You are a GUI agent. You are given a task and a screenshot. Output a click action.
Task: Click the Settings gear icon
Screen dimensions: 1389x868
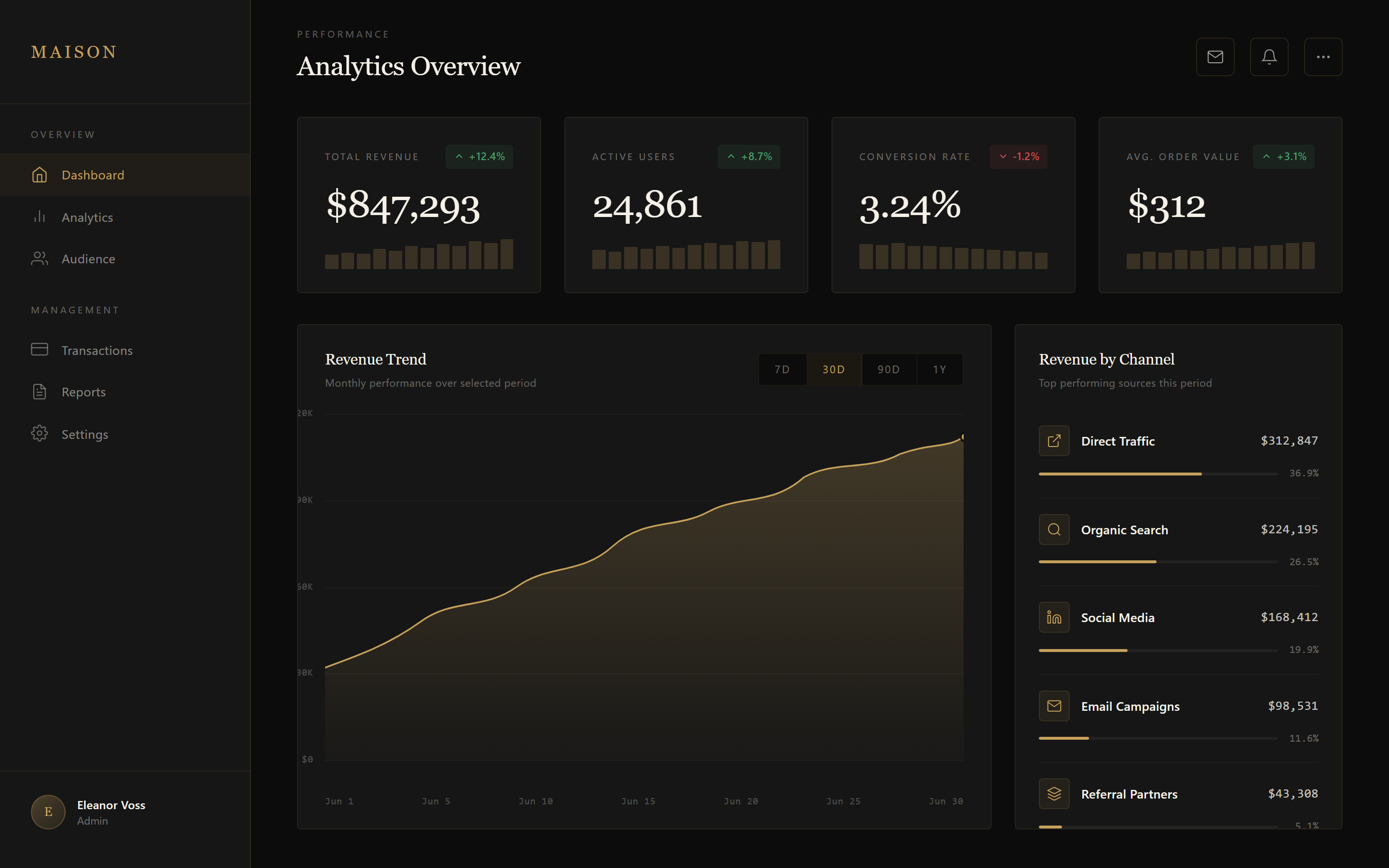coord(39,434)
